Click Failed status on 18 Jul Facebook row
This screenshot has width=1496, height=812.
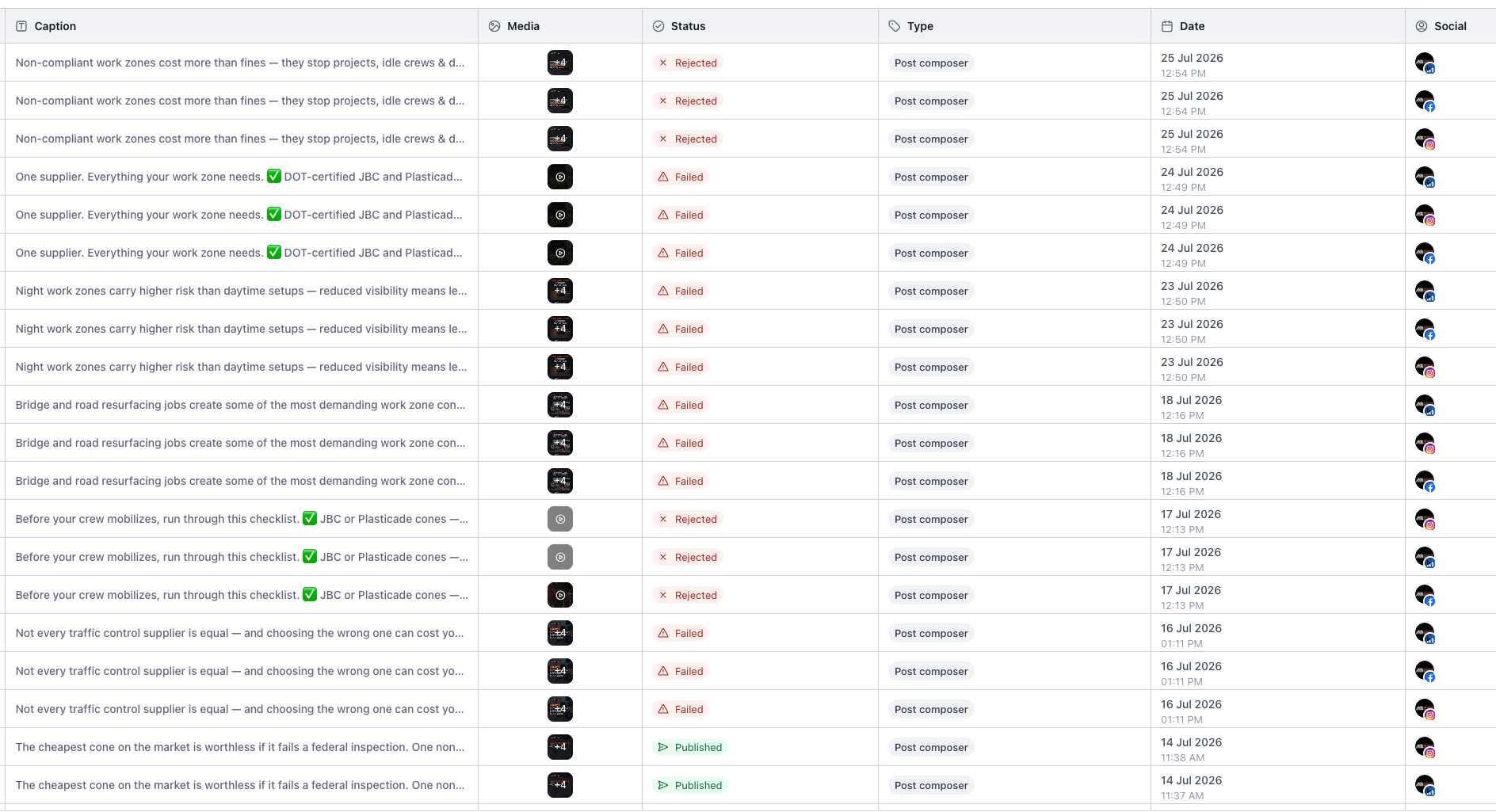681,481
